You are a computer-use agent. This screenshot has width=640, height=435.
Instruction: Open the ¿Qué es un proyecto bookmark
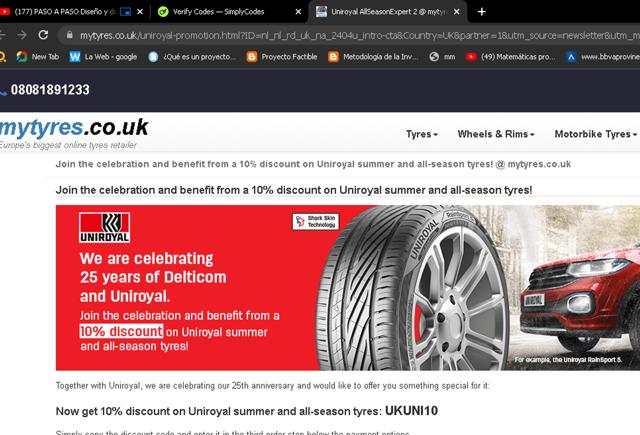point(192,57)
